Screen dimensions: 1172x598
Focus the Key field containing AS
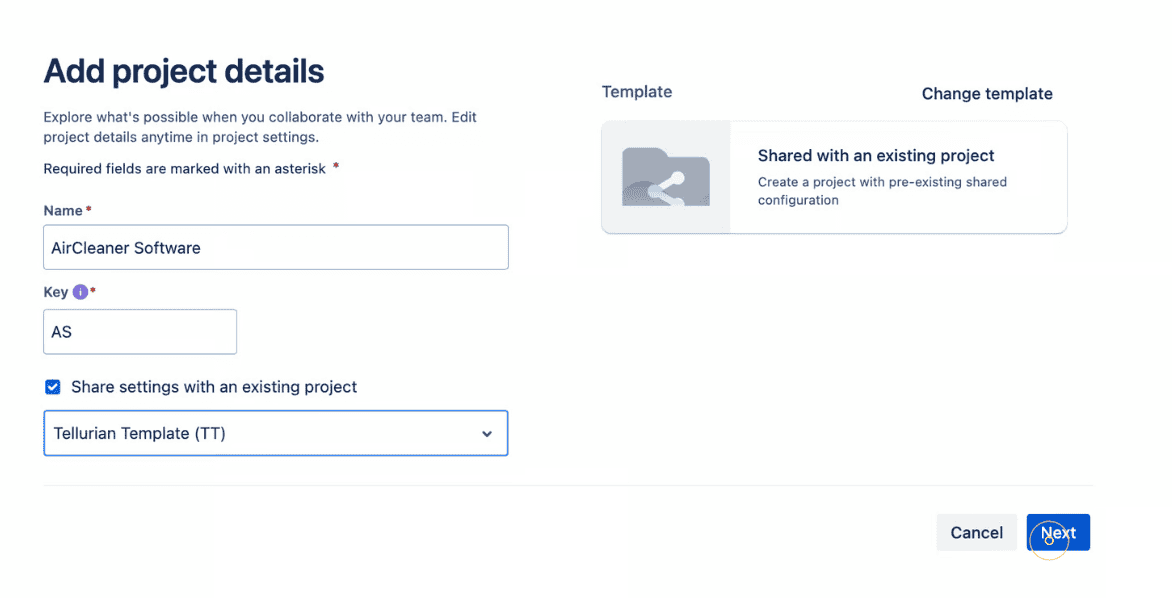(140, 332)
